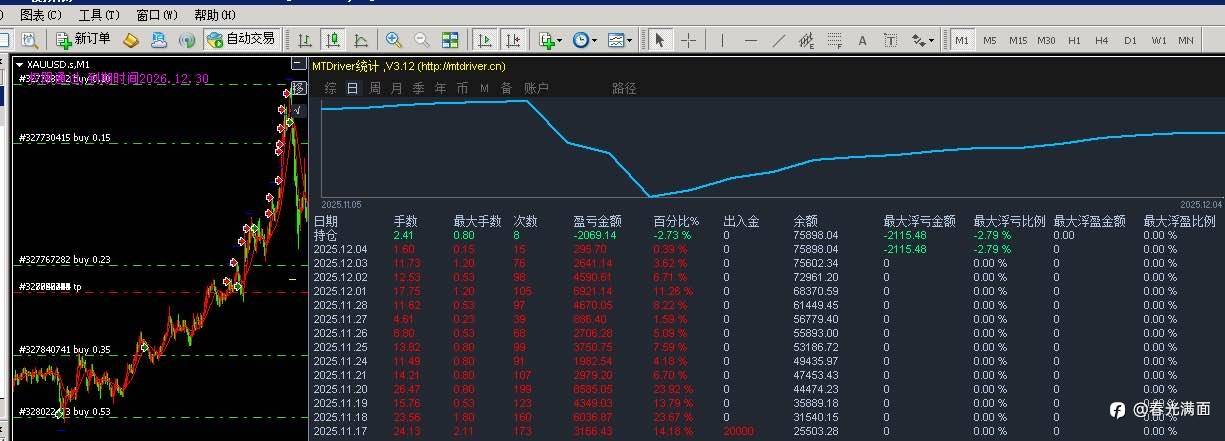Select the 账户 account tab
Image resolution: width=1225 pixels, height=441 pixels.
(536, 88)
